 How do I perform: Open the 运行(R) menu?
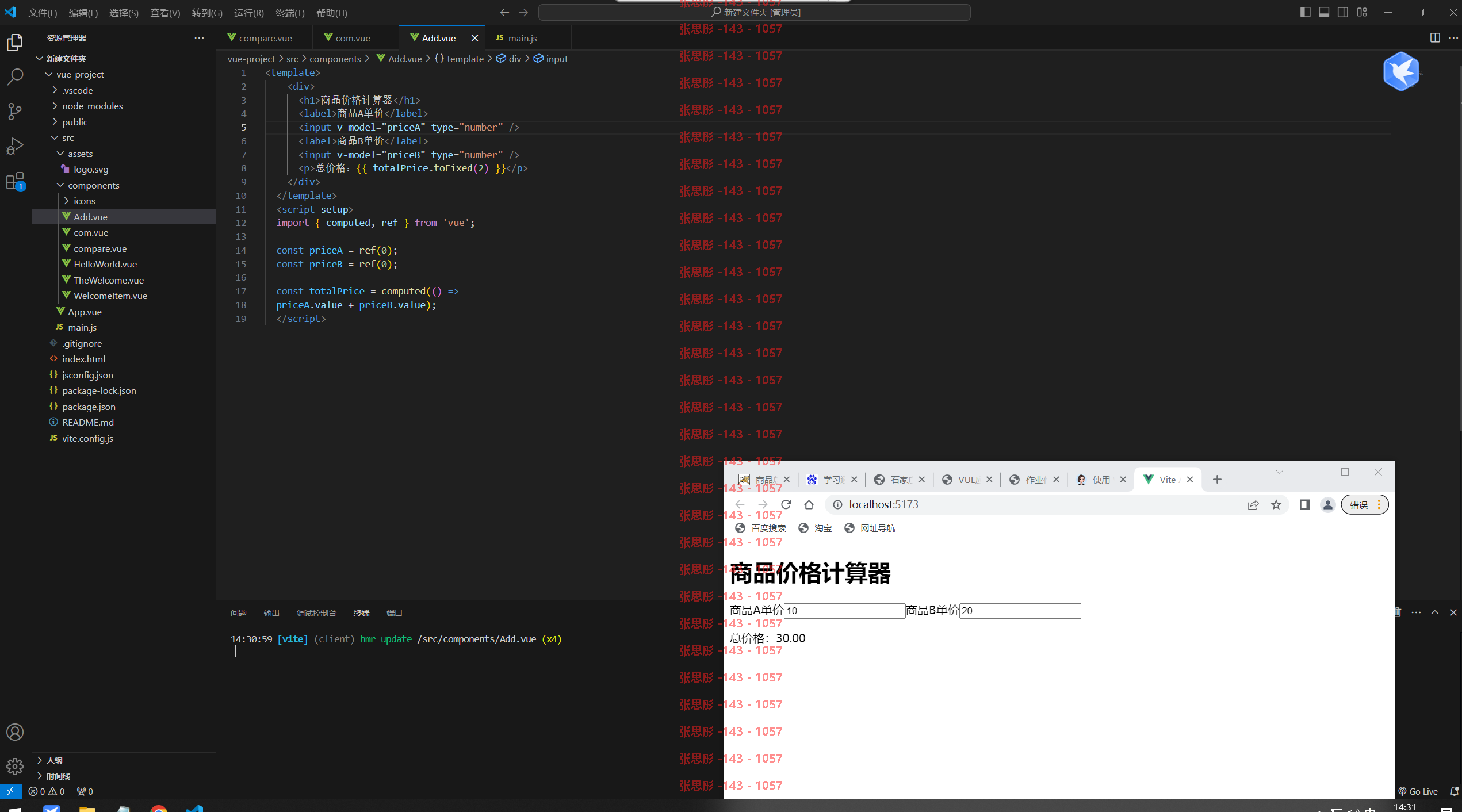[x=249, y=13]
